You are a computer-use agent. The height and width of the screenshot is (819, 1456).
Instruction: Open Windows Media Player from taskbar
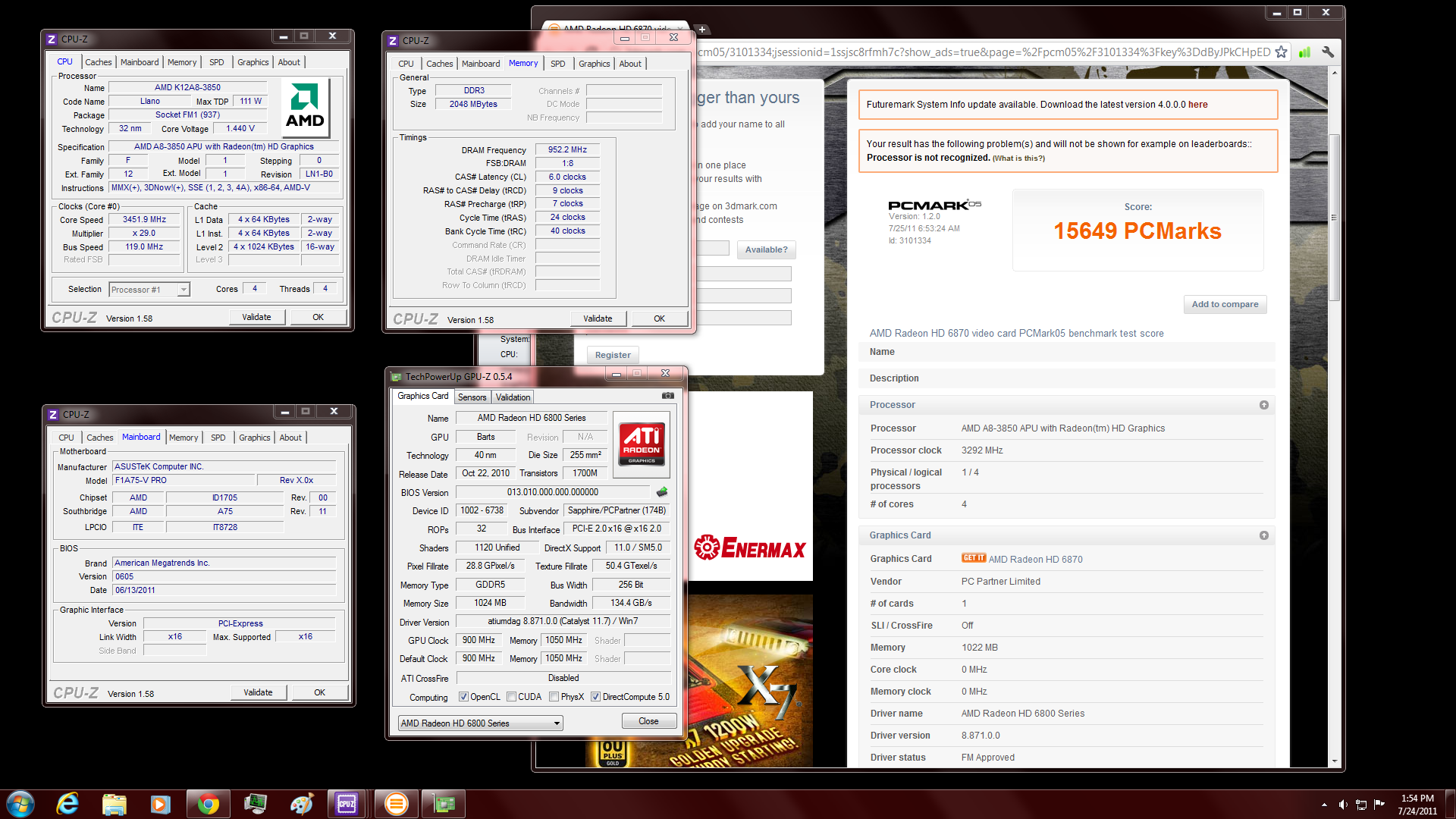(161, 804)
